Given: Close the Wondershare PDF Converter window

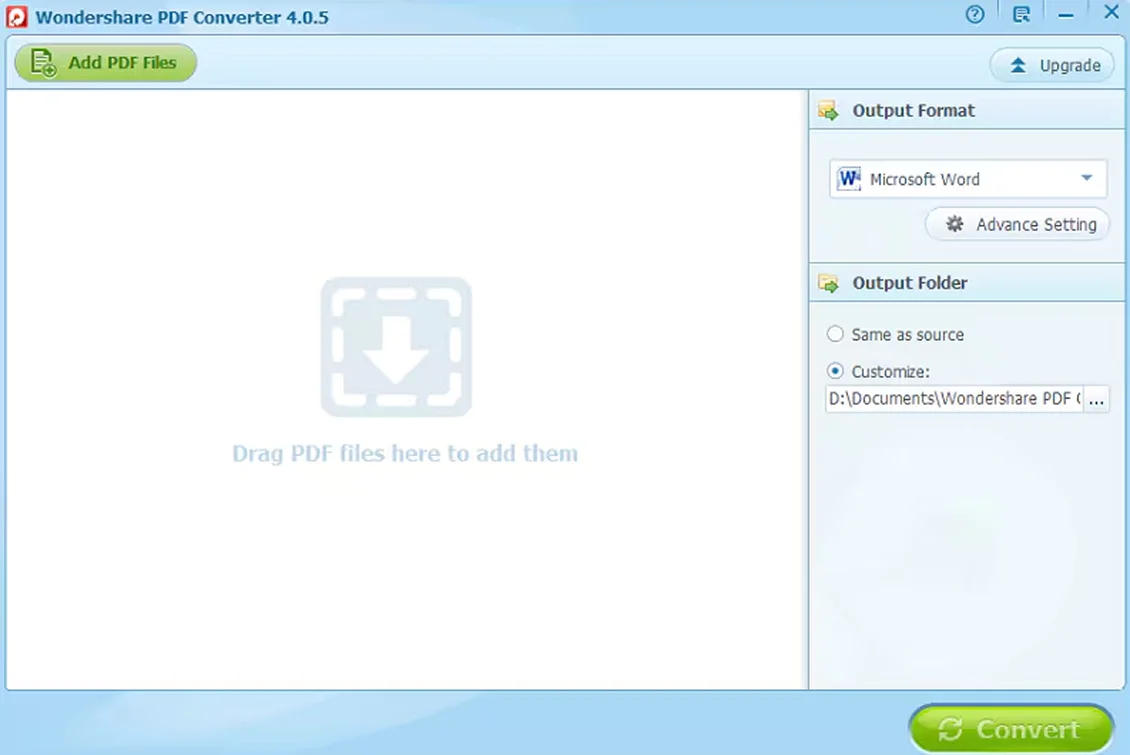Looking at the screenshot, I should (x=1111, y=12).
